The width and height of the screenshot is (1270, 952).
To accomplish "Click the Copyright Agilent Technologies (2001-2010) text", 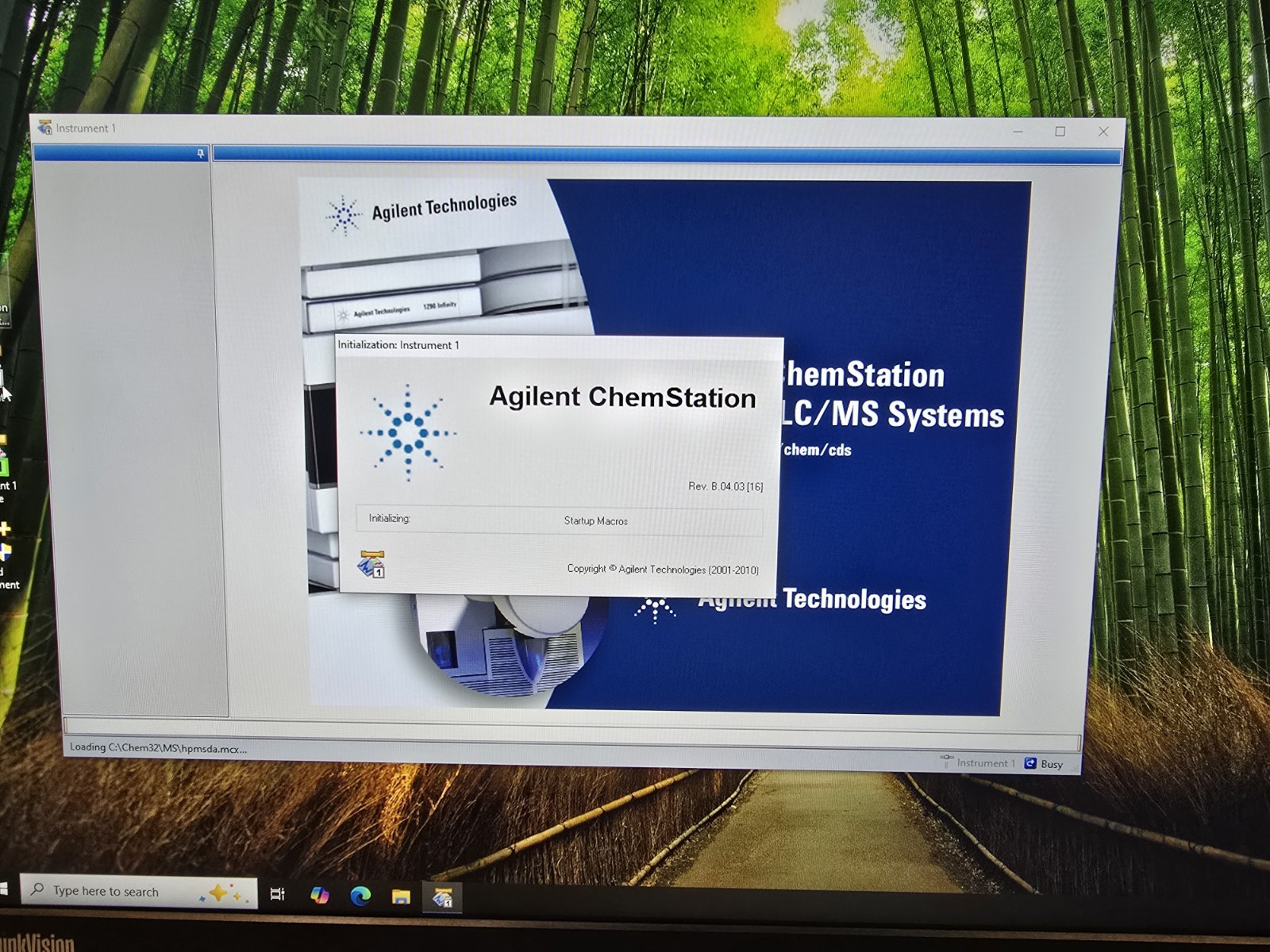I will pos(663,569).
